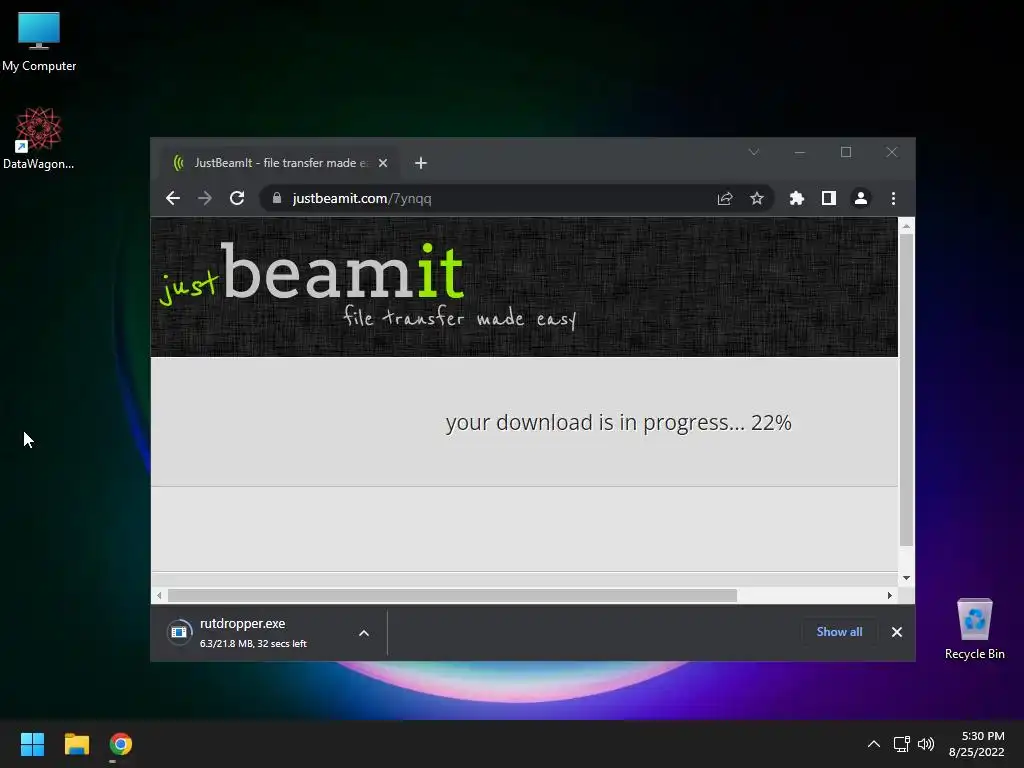Click the horizontal scroll left arrow
This screenshot has width=1024, height=768.
coord(159,596)
